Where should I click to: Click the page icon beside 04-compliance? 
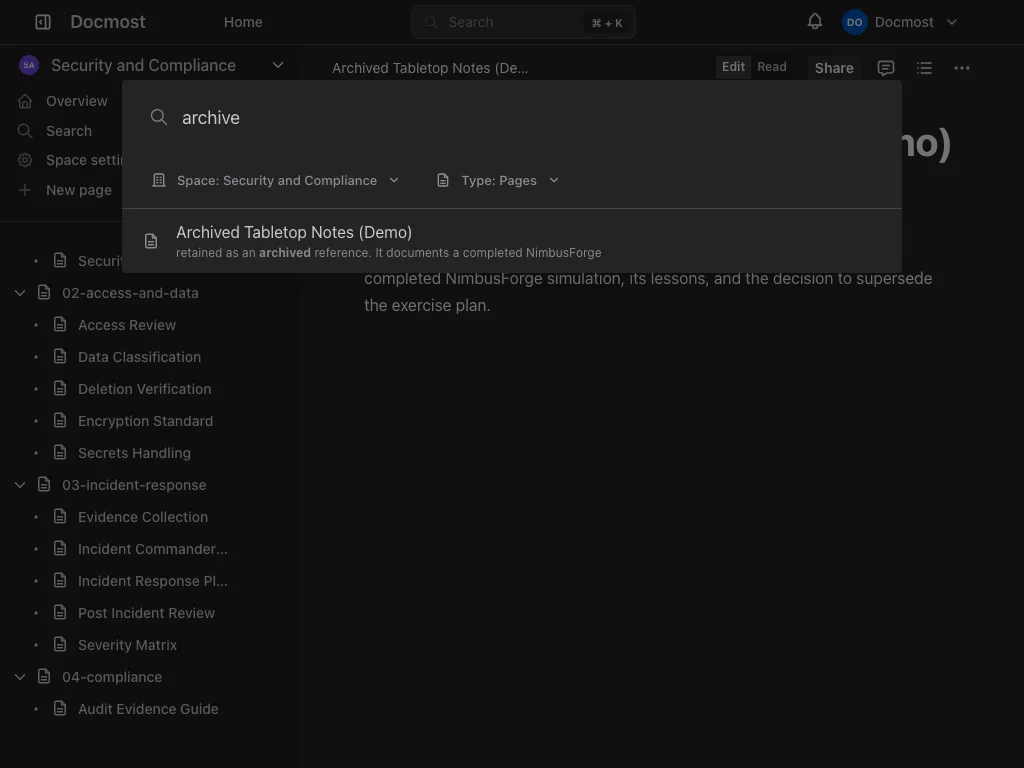pos(44,677)
